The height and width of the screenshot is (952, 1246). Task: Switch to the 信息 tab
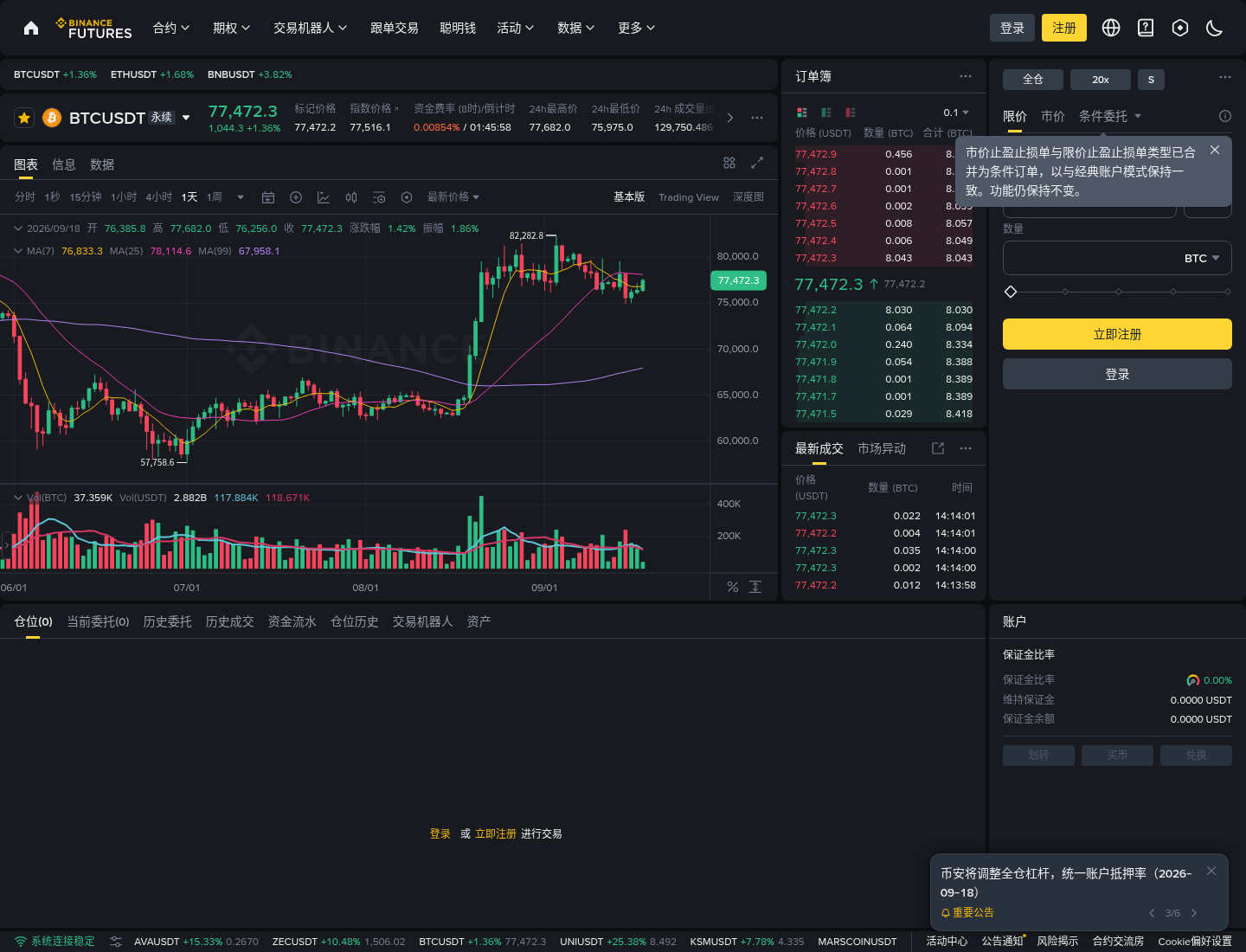pyautogui.click(x=64, y=164)
